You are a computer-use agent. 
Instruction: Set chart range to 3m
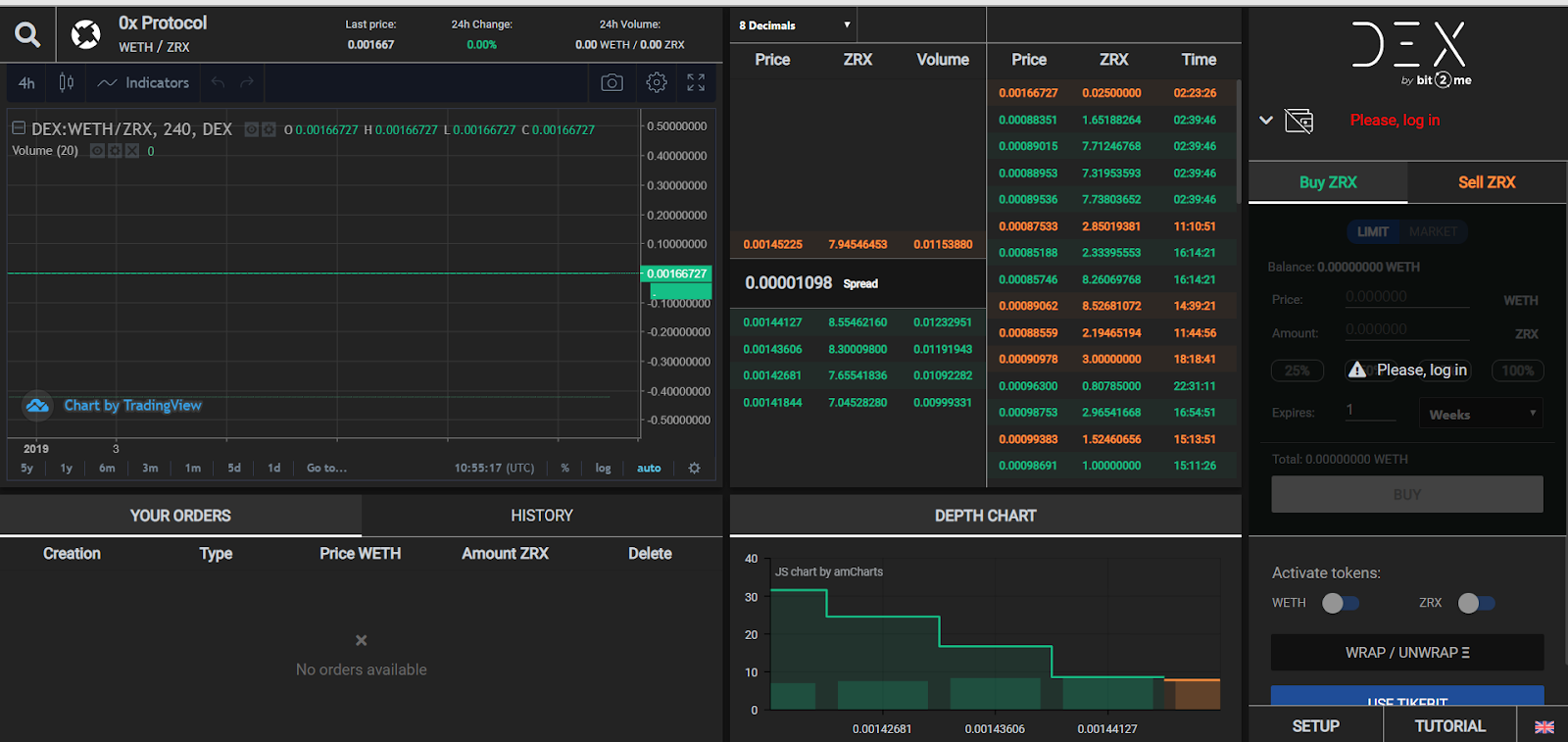[x=150, y=469]
